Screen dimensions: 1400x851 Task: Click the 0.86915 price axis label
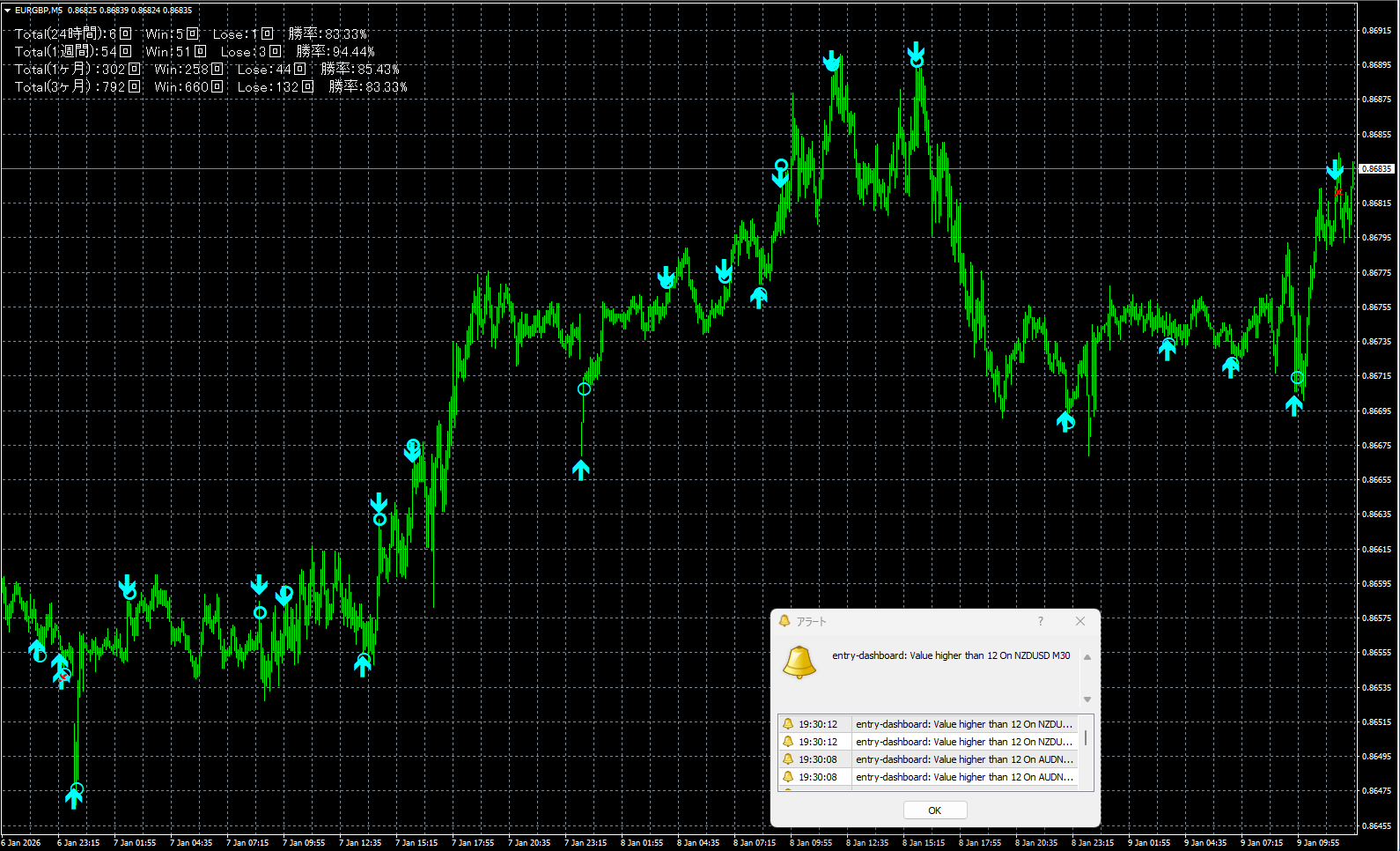pyautogui.click(x=1378, y=30)
